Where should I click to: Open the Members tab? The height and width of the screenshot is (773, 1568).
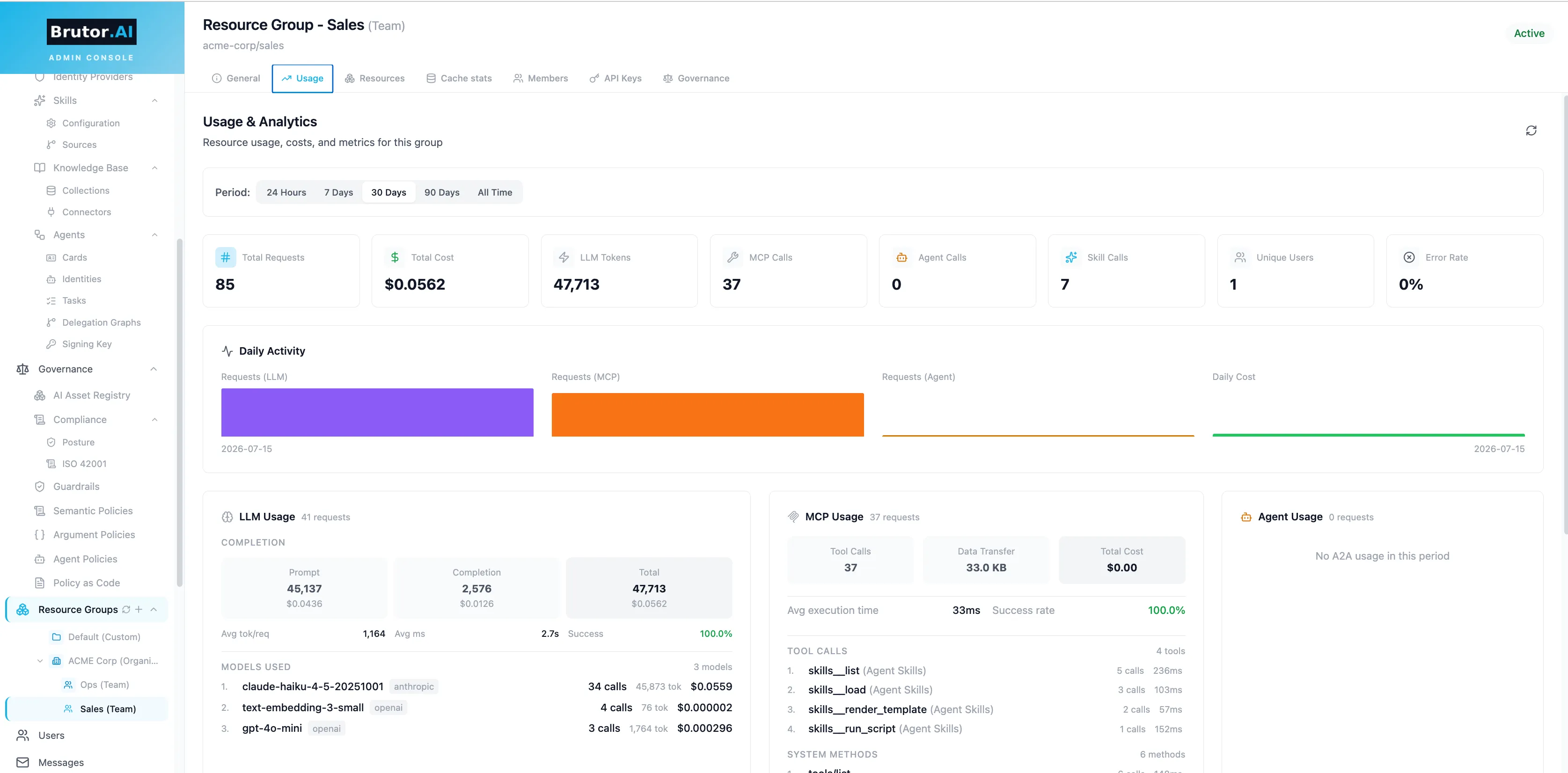pos(541,79)
